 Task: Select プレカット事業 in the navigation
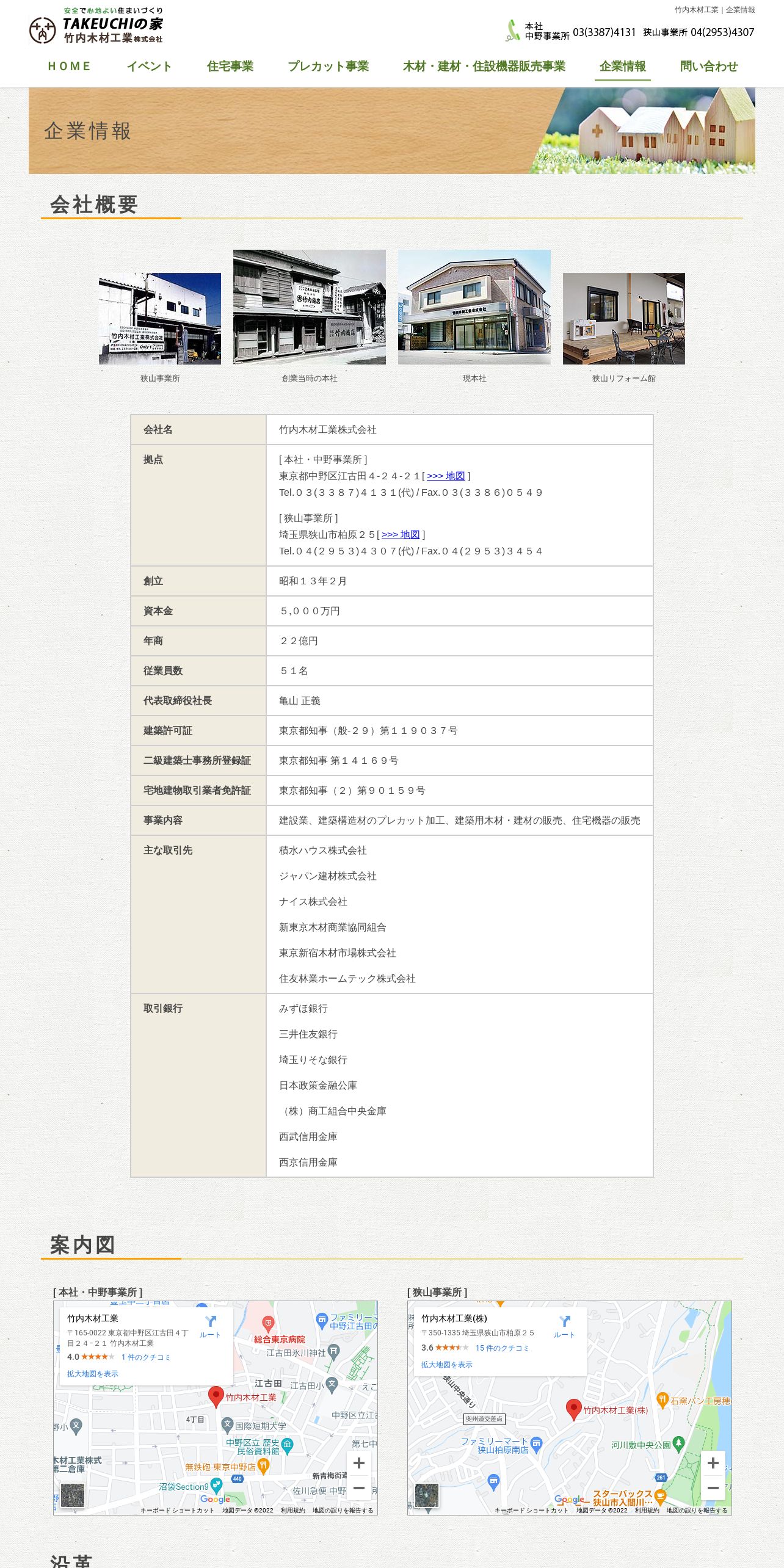[x=328, y=67]
